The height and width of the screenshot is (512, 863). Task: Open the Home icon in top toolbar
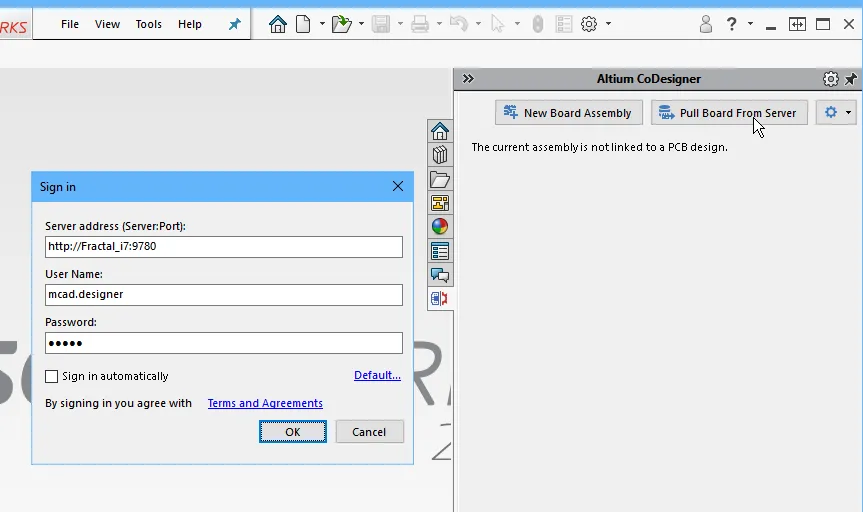(x=277, y=24)
